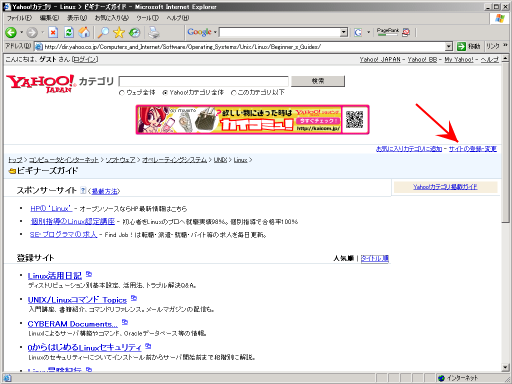Open the 表示(V) menu
Image resolution: width=512 pixels, height=384 pixels.
click(x=77, y=18)
